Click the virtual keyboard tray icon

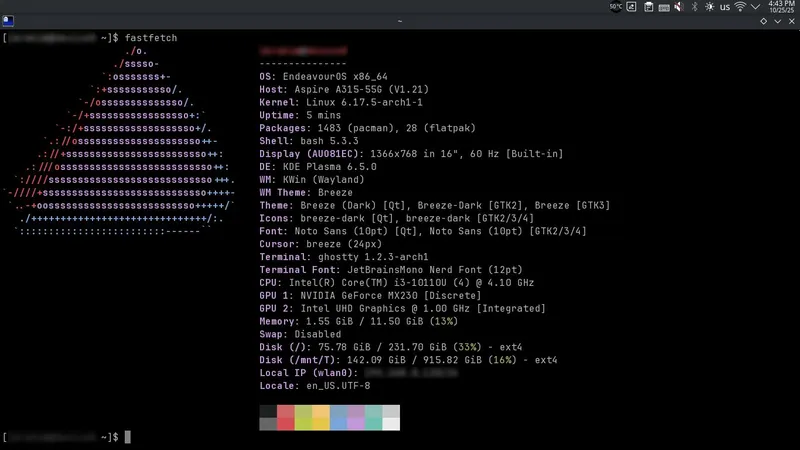point(664,7)
